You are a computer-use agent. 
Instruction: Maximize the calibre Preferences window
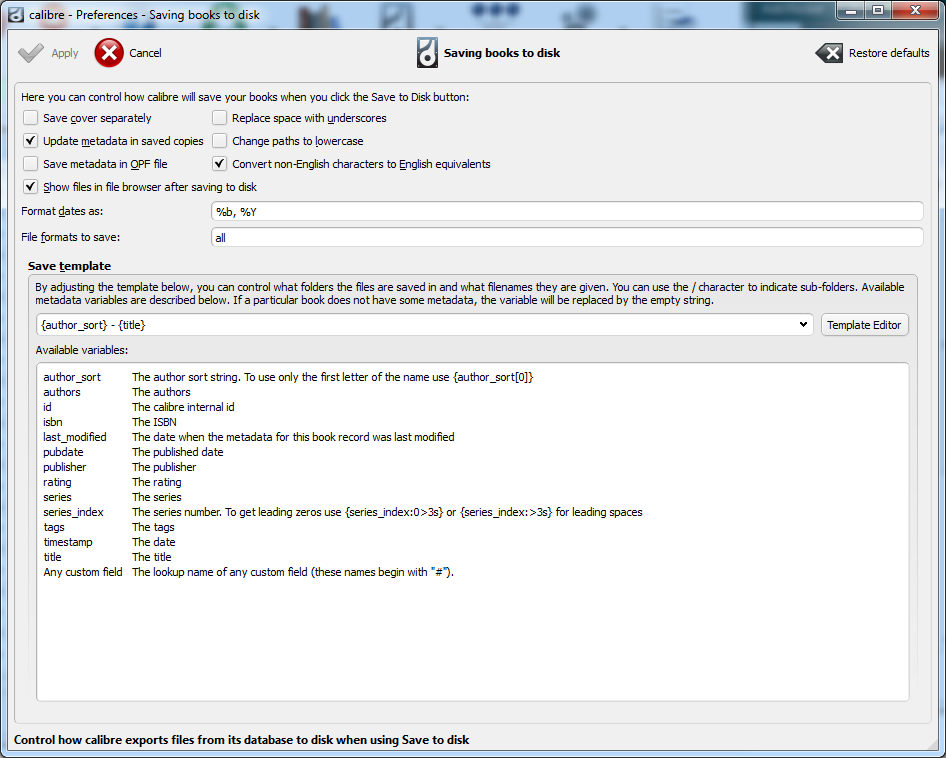coord(878,11)
